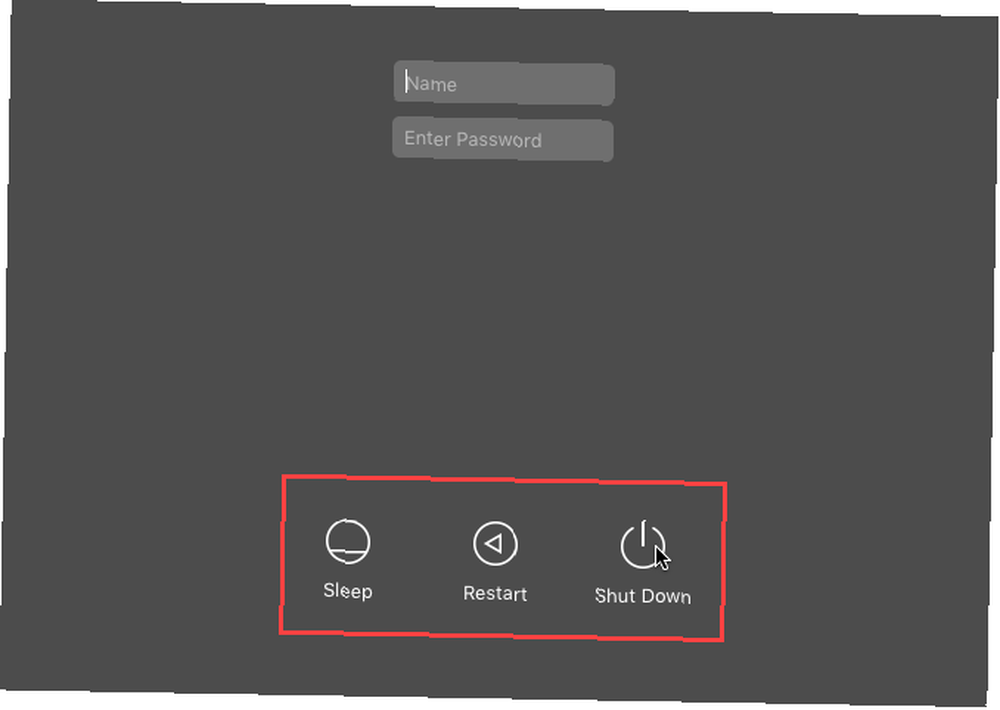Image resolution: width=1000 pixels, height=710 pixels.
Task: Click the right end of the password field
Action: coord(601,140)
